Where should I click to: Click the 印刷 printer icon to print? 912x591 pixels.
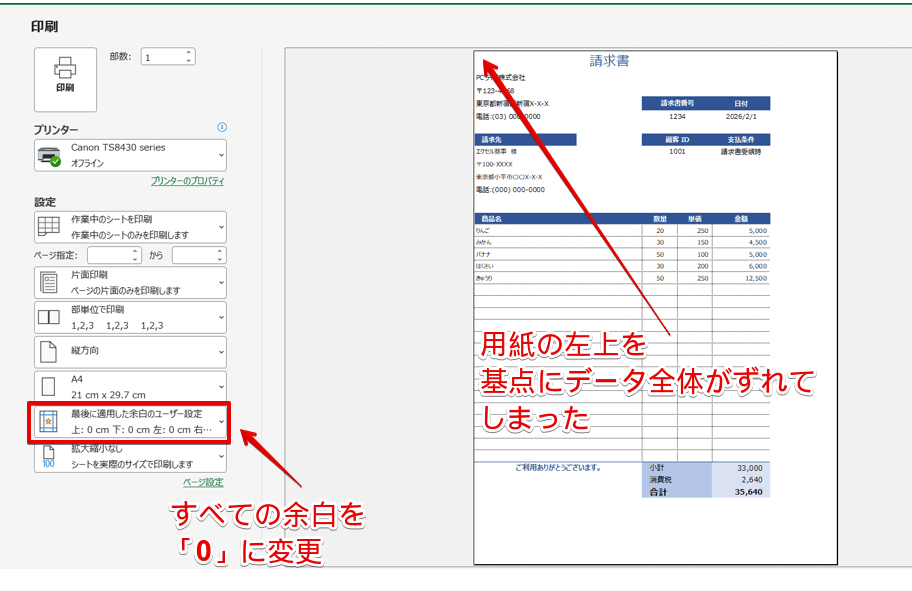[x=64, y=70]
